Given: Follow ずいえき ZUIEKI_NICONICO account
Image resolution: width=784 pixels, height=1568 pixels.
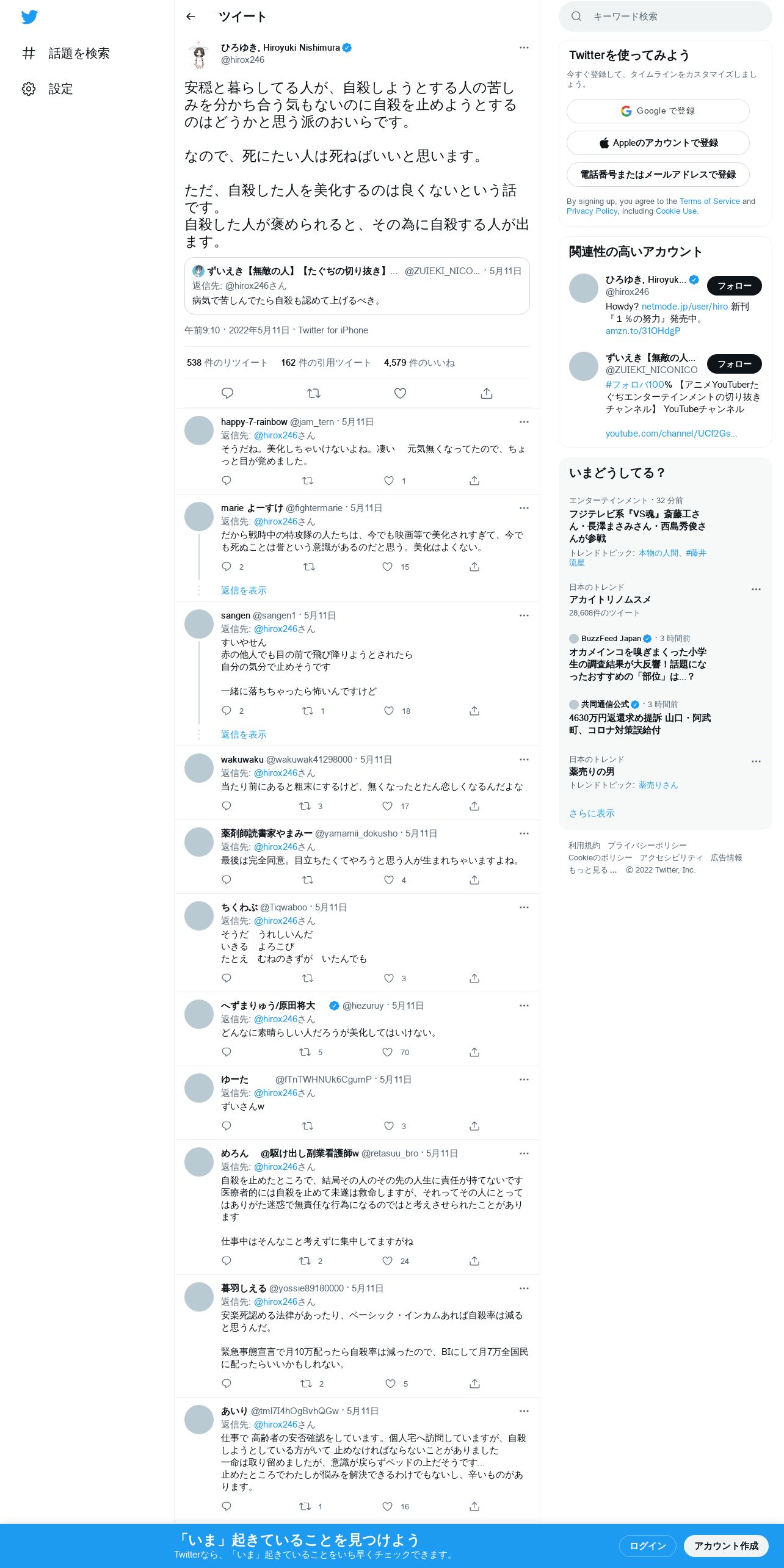Looking at the screenshot, I should [x=734, y=364].
